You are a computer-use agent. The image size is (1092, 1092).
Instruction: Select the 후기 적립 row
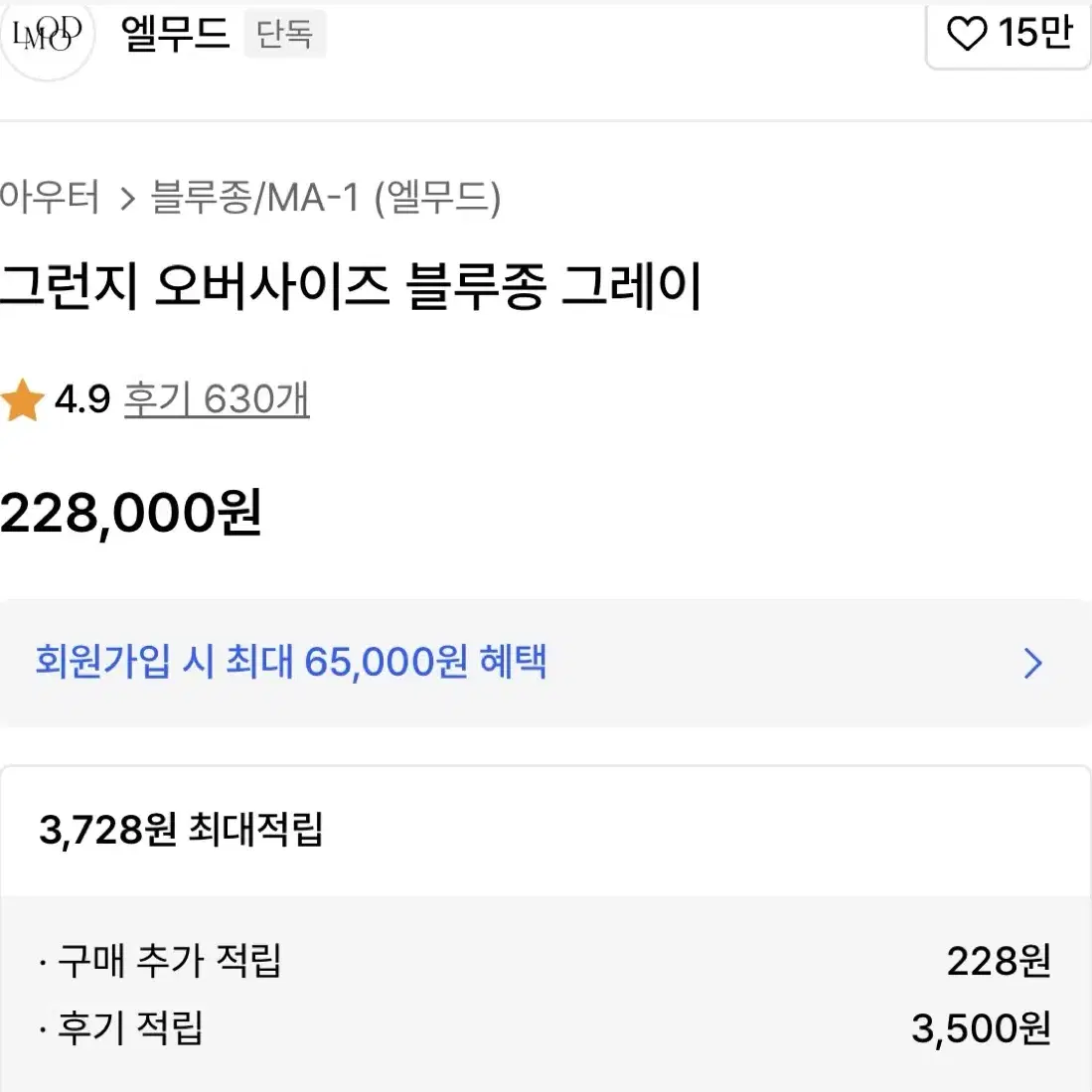546,1028
